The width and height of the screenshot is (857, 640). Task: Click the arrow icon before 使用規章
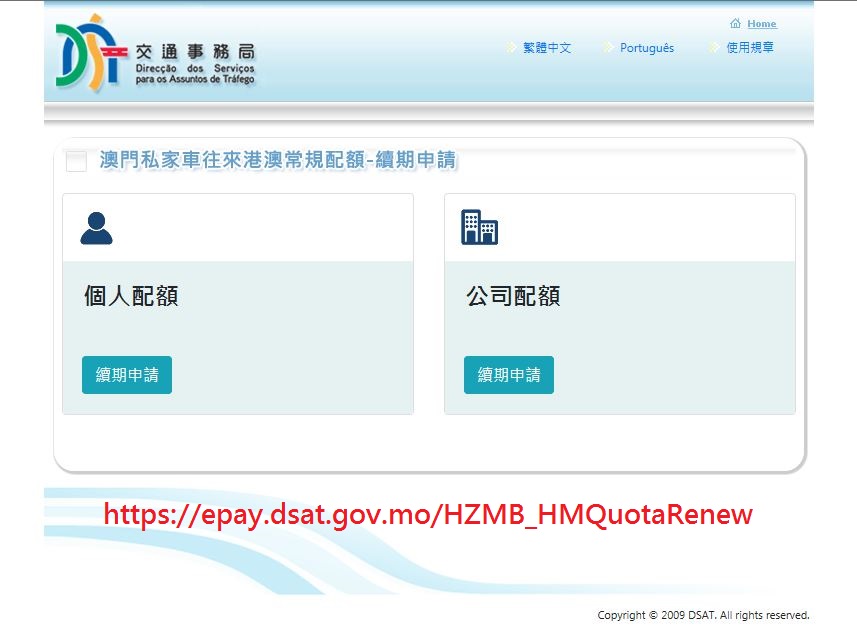pos(714,48)
